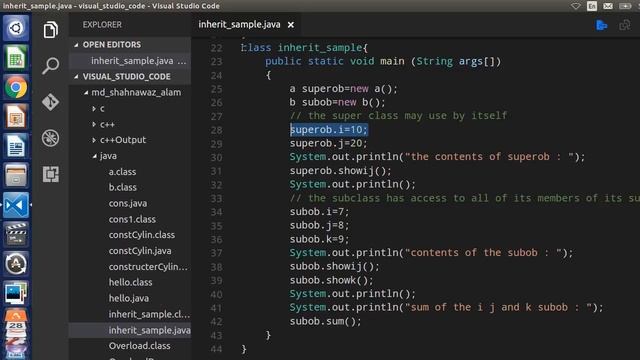Open the file archive manager dock icon

pyautogui.click(x=16, y=176)
